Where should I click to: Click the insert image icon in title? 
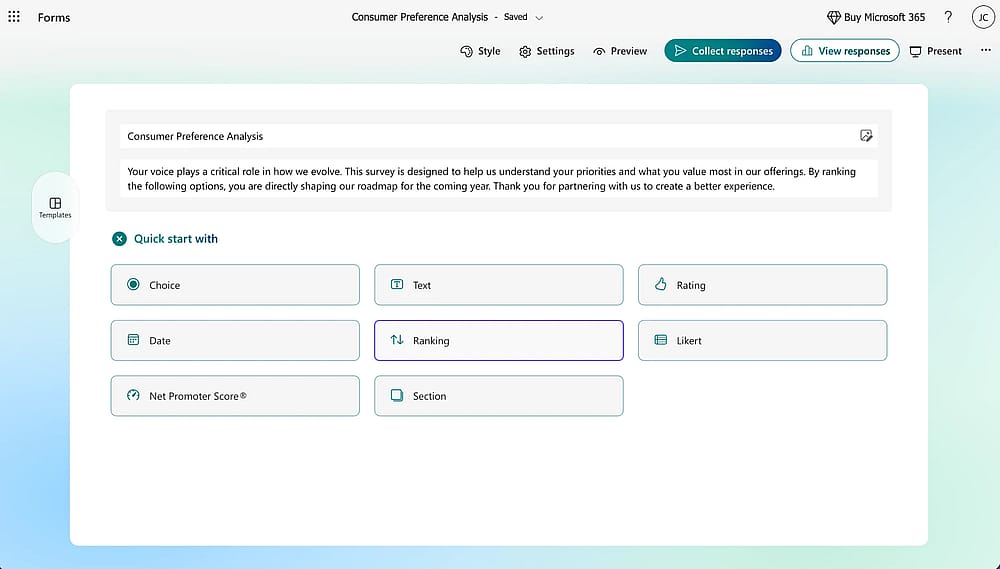865,135
